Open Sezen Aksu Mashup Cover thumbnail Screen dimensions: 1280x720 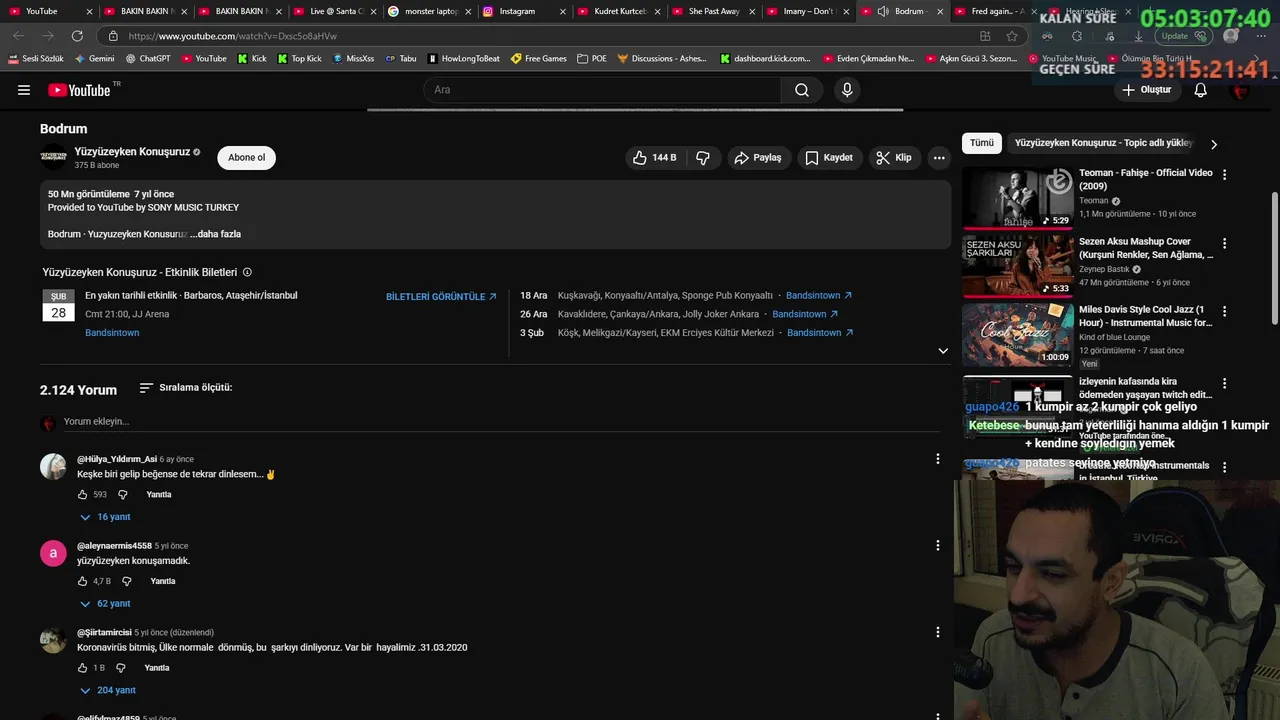1018,266
